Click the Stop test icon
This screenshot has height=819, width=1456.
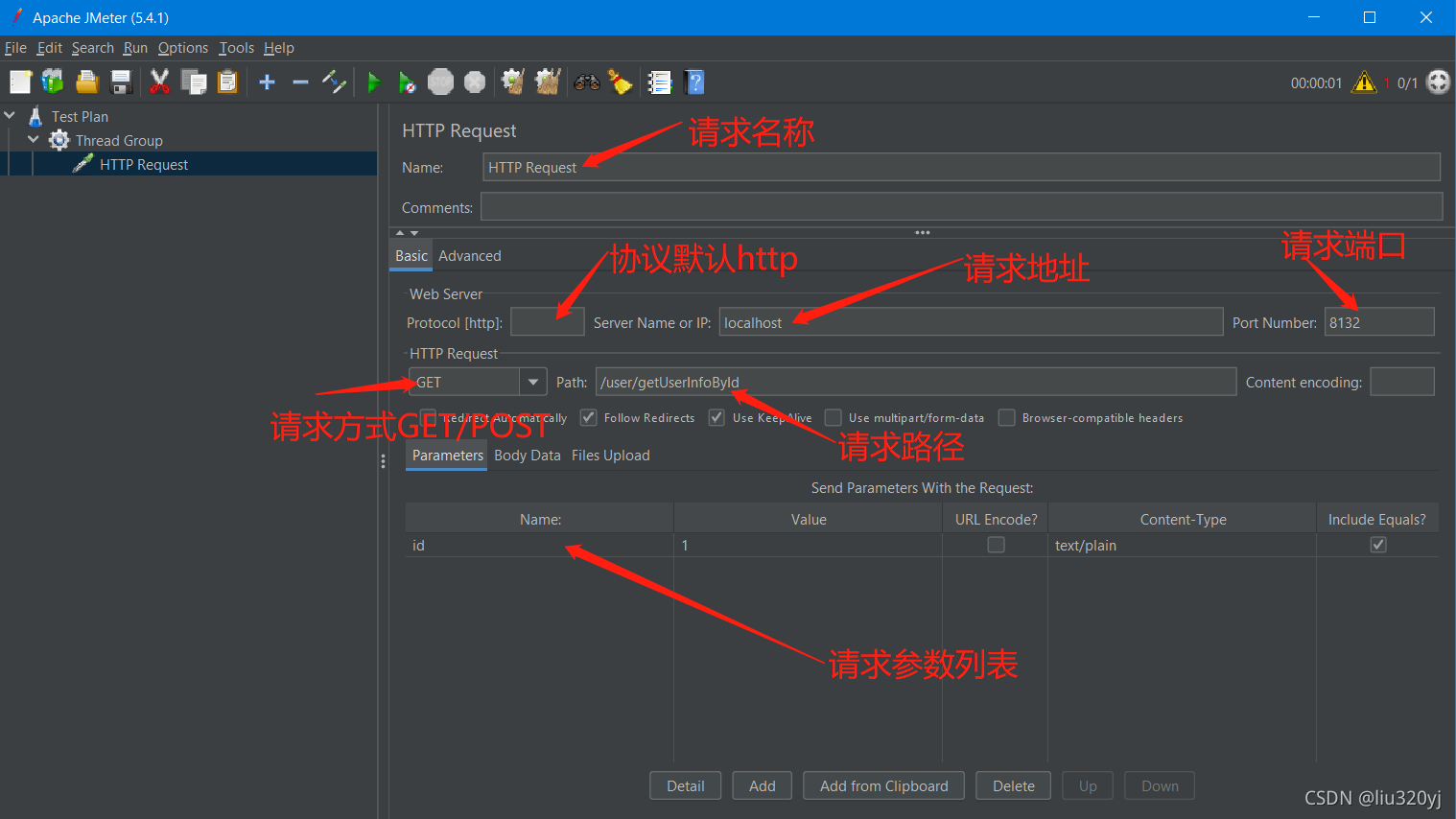point(440,82)
